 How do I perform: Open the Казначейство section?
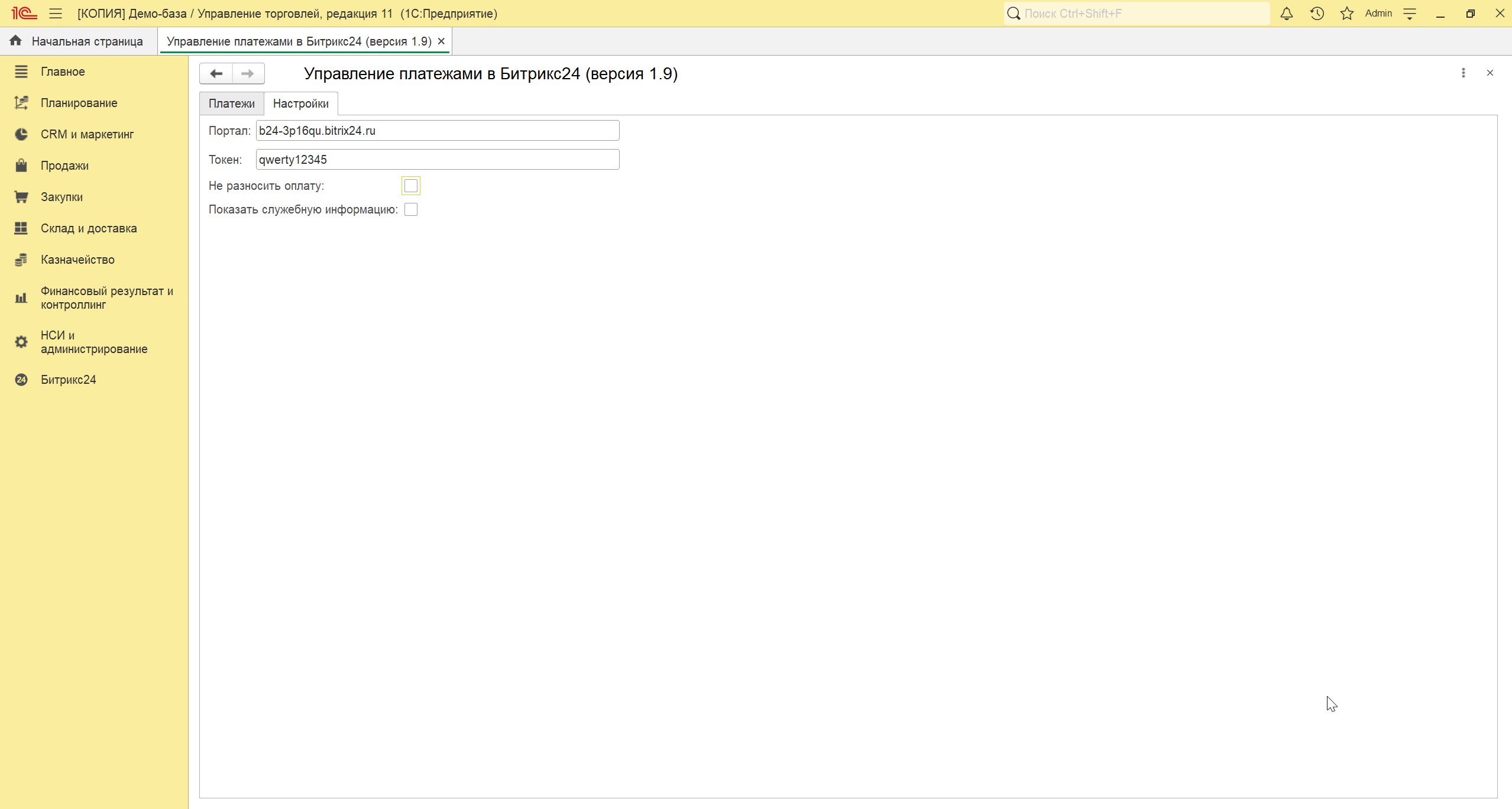click(x=77, y=260)
